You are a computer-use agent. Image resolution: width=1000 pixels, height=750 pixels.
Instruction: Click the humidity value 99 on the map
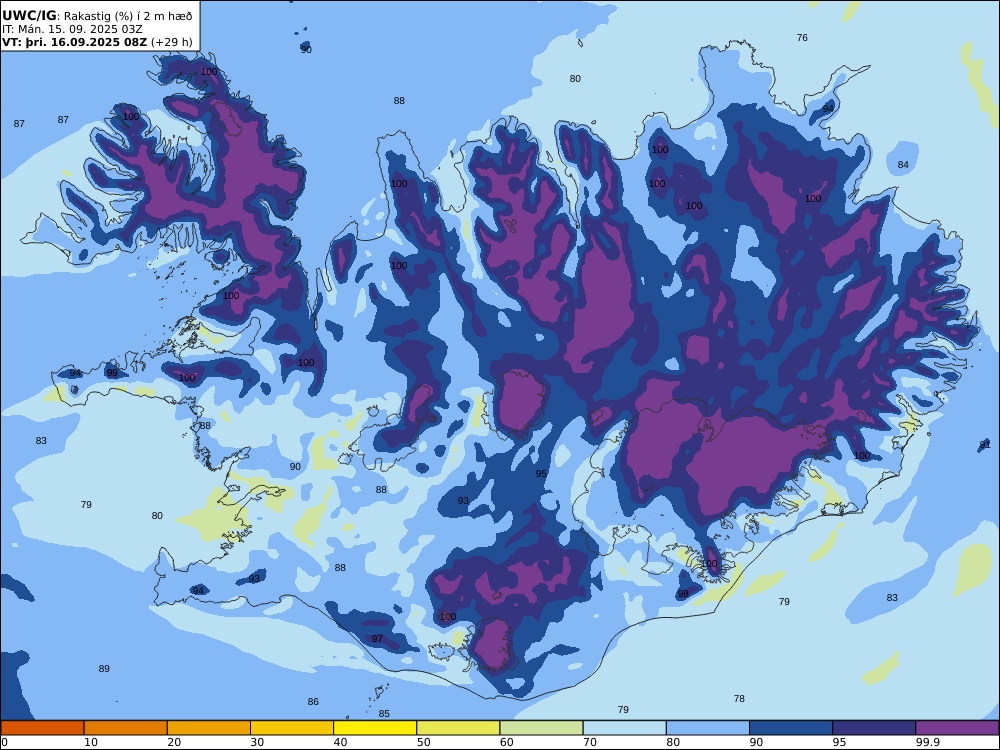[112, 373]
